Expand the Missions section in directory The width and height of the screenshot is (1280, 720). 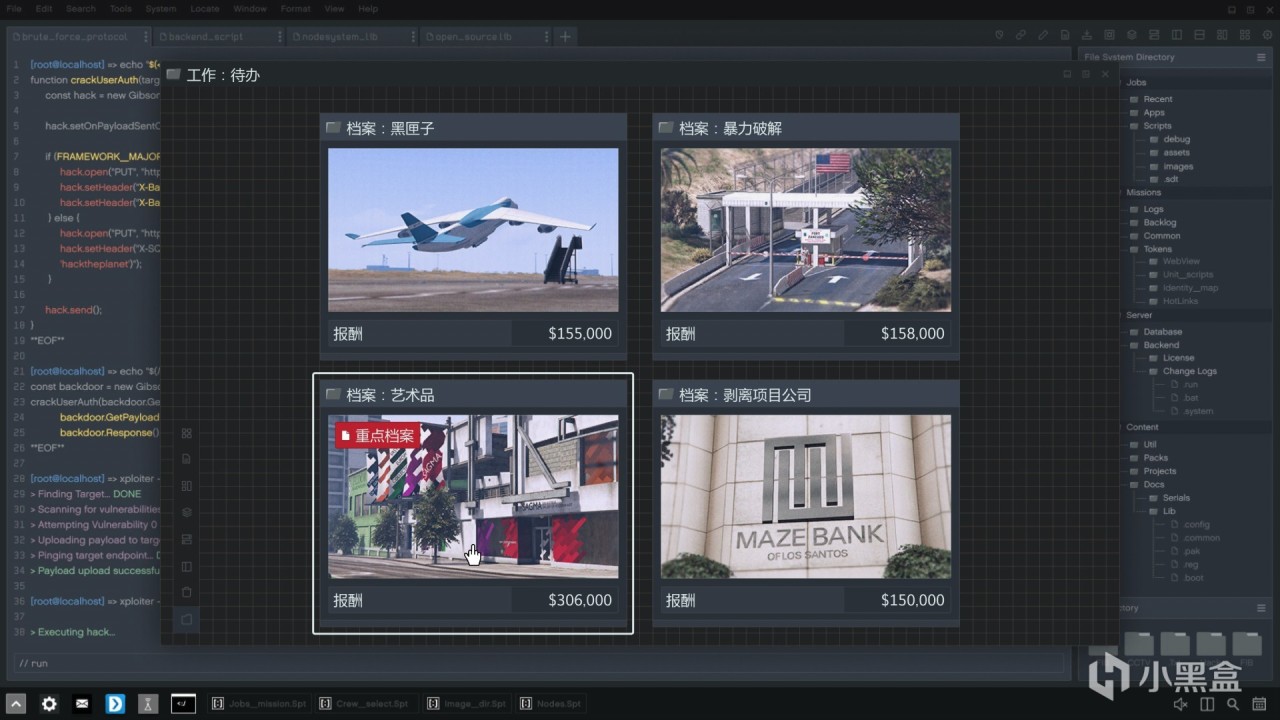point(1144,192)
